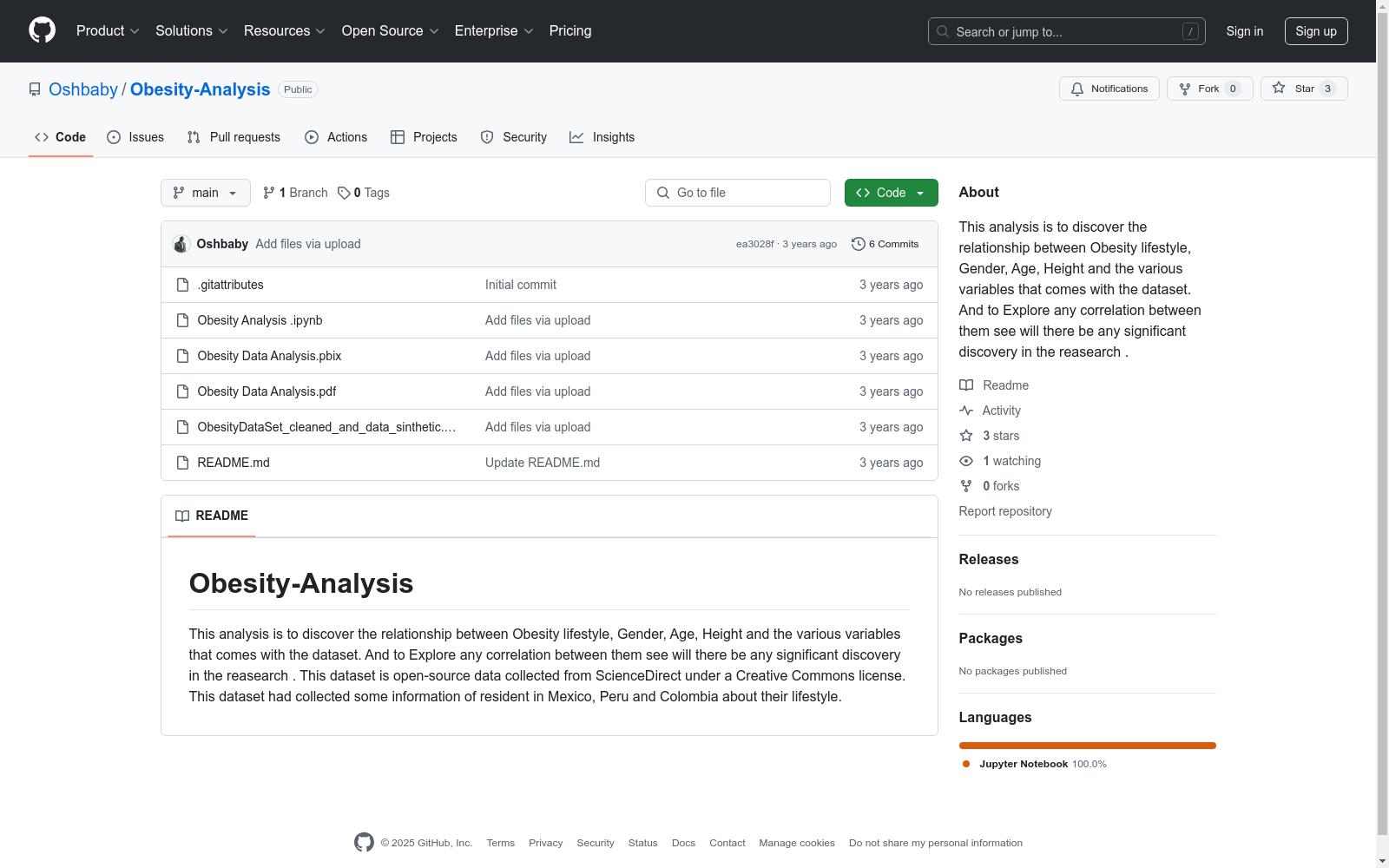This screenshot has height=868, width=1389.
Task: Click the Contact footer link
Action: click(x=727, y=843)
